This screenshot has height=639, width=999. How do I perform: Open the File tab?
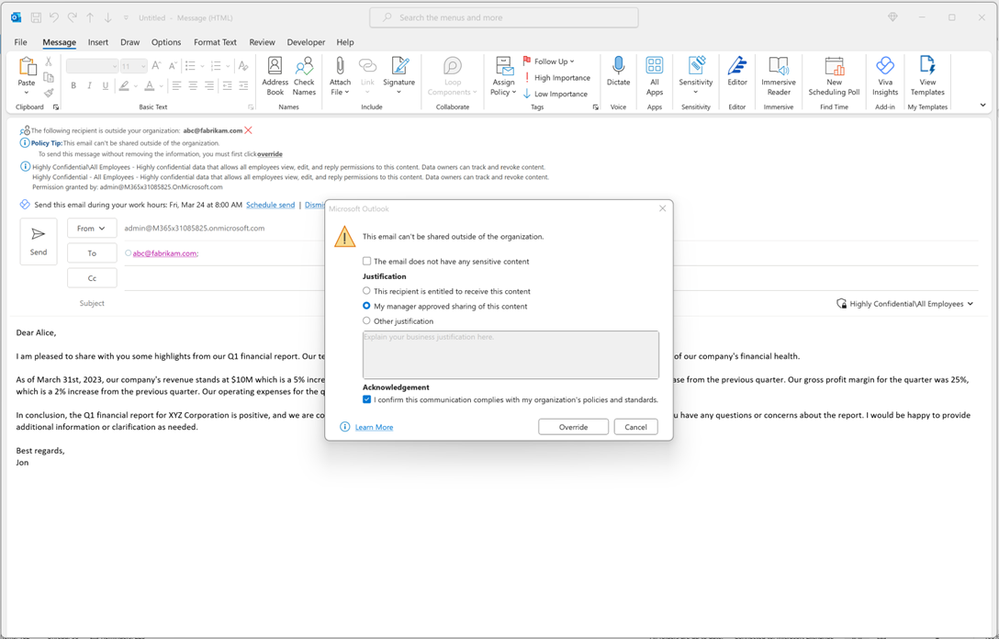(x=21, y=42)
